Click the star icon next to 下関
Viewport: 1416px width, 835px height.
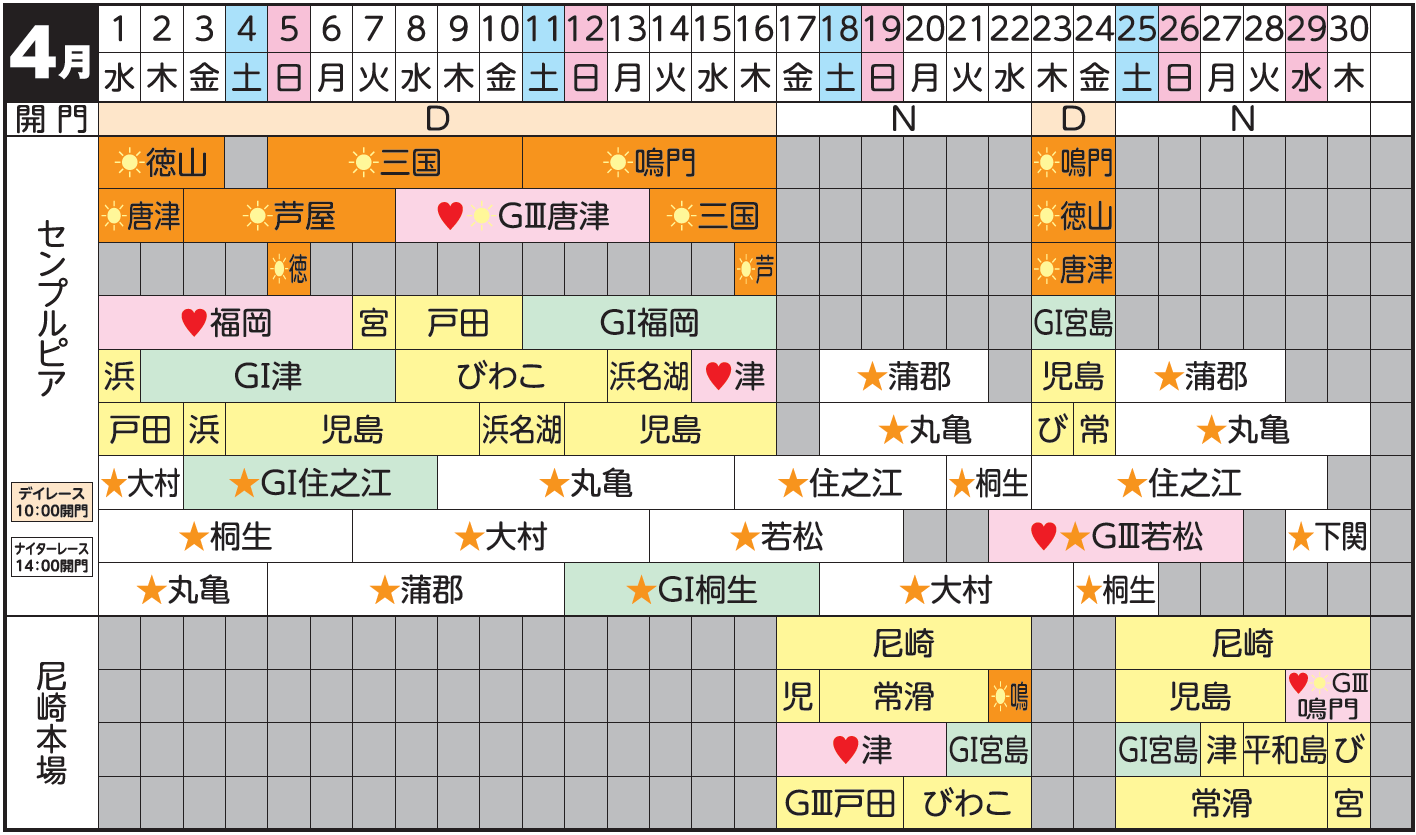pos(1300,538)
